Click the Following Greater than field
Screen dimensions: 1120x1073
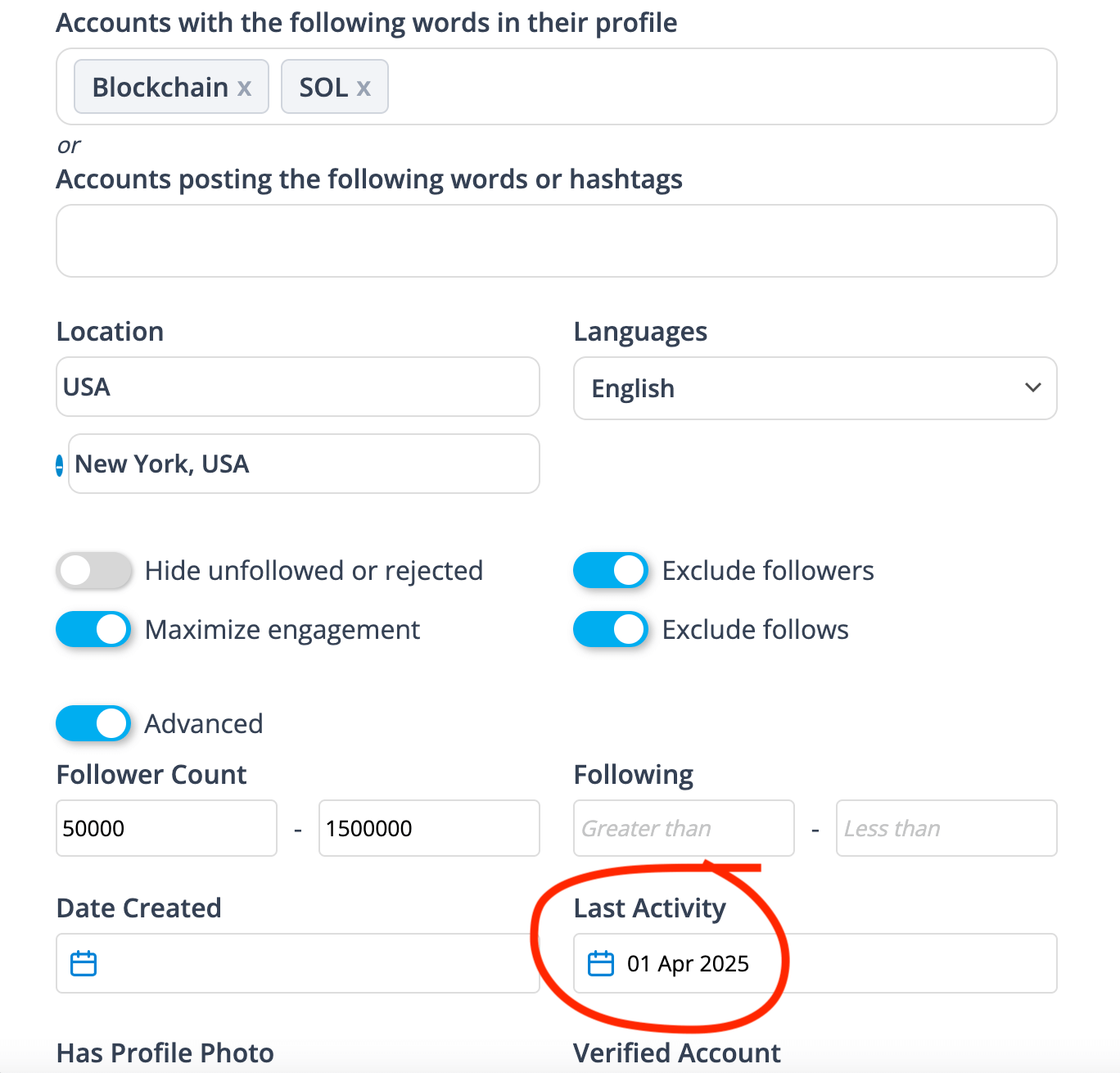click(x=684, y=828)
